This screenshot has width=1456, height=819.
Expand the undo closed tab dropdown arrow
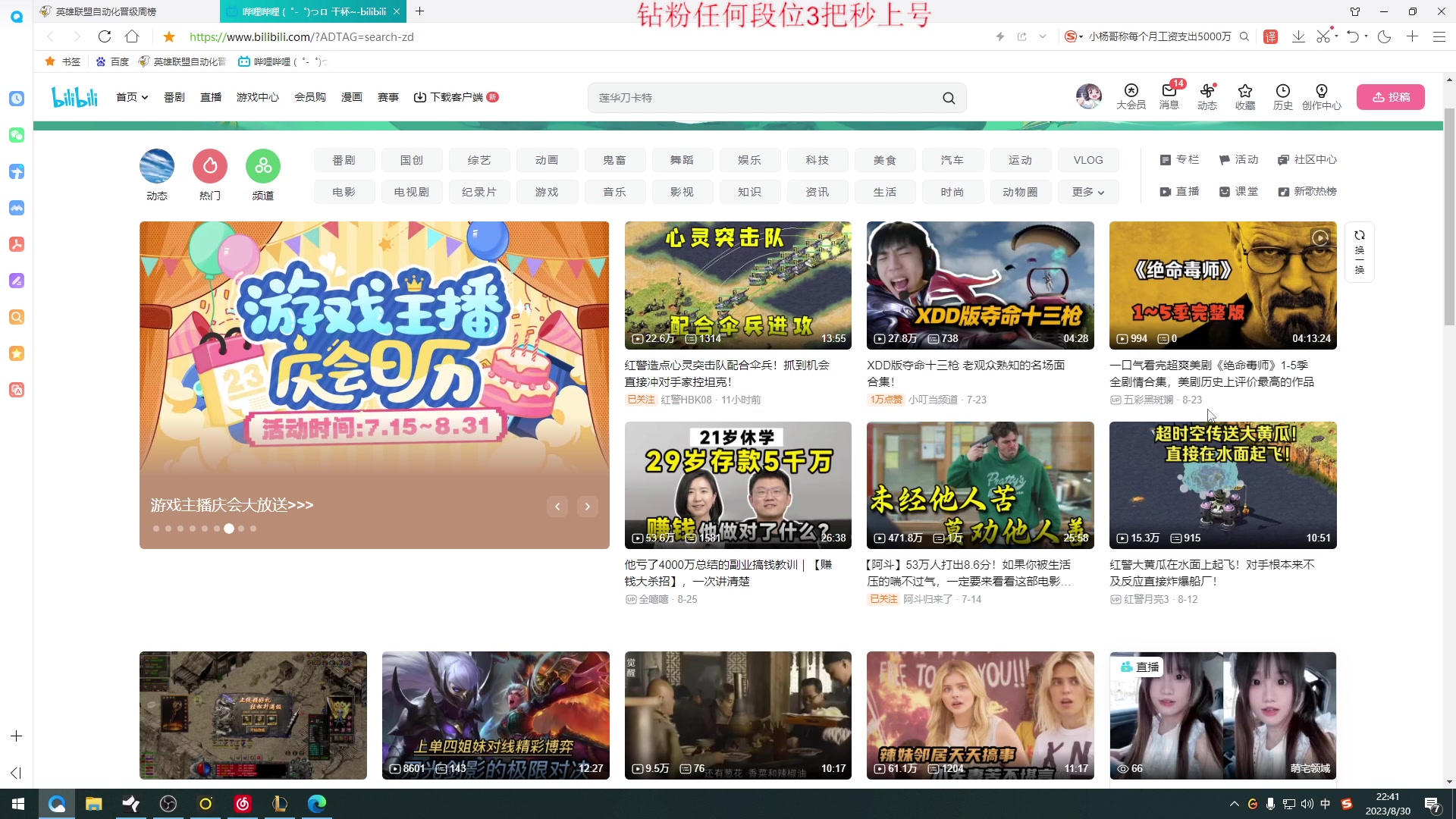[1366, 36]
